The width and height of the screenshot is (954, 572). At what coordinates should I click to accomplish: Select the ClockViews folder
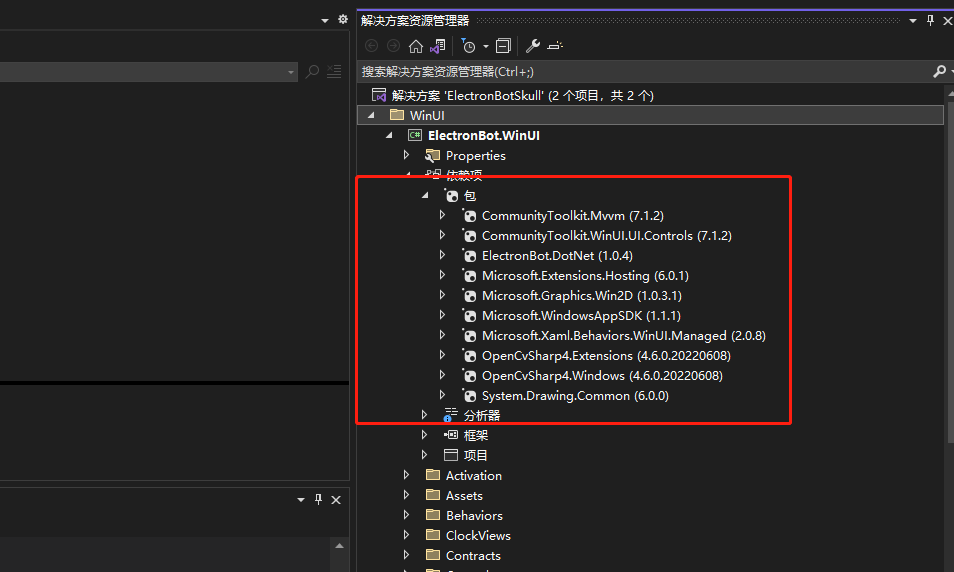478,536
